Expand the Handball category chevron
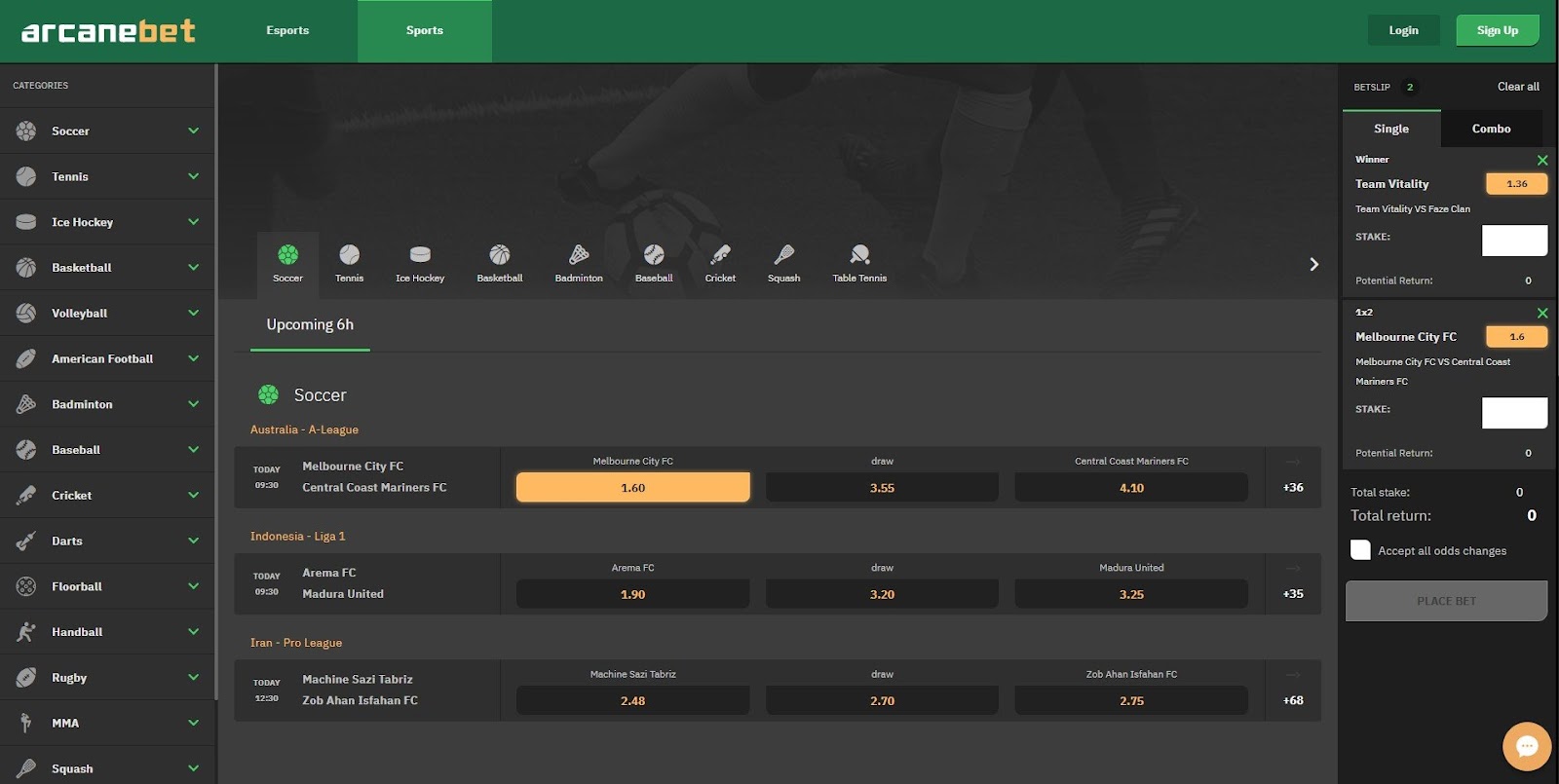The width and height of the screenshot is (1559, 784). point(193,632)
